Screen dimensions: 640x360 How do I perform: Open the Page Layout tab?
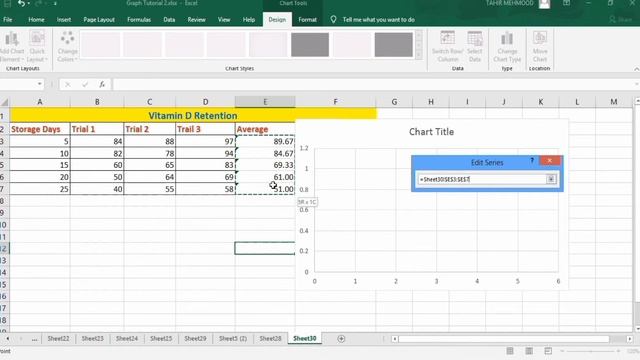(x=99, y=20)
